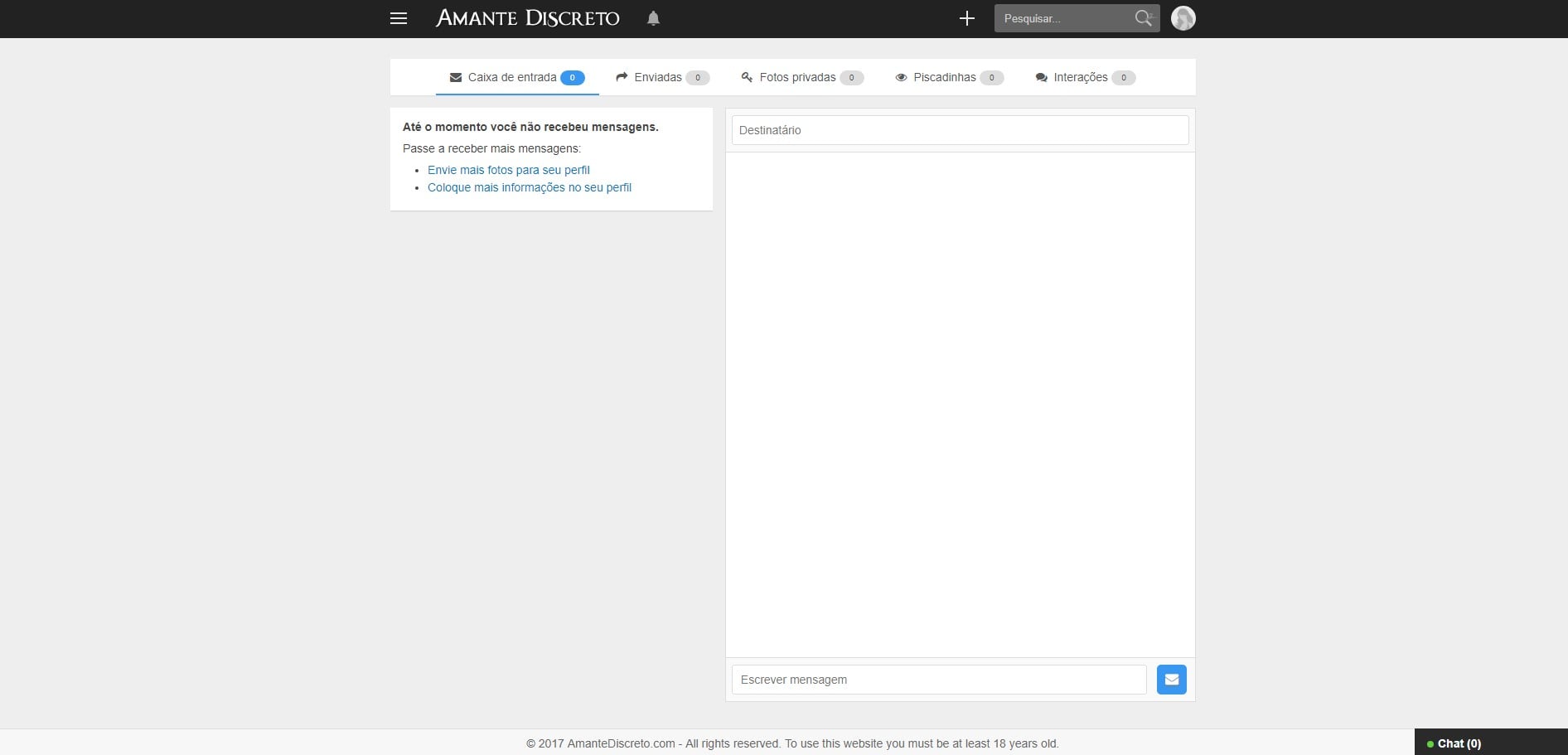Switch to Enviadas tab
This screenshot has width=1568, height=755.
pos(662,77)
